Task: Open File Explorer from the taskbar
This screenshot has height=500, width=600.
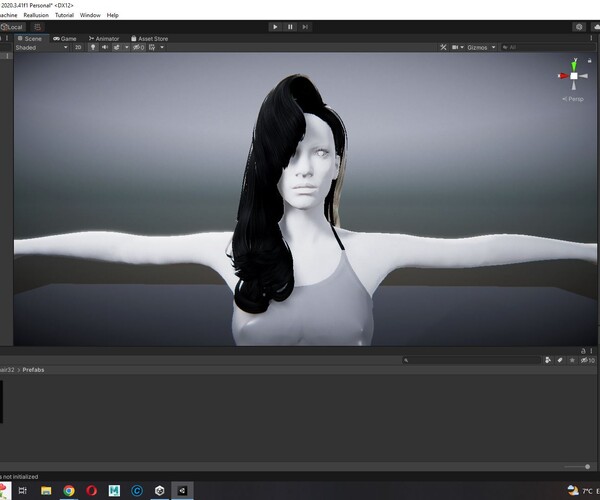Action: (46, 490)
